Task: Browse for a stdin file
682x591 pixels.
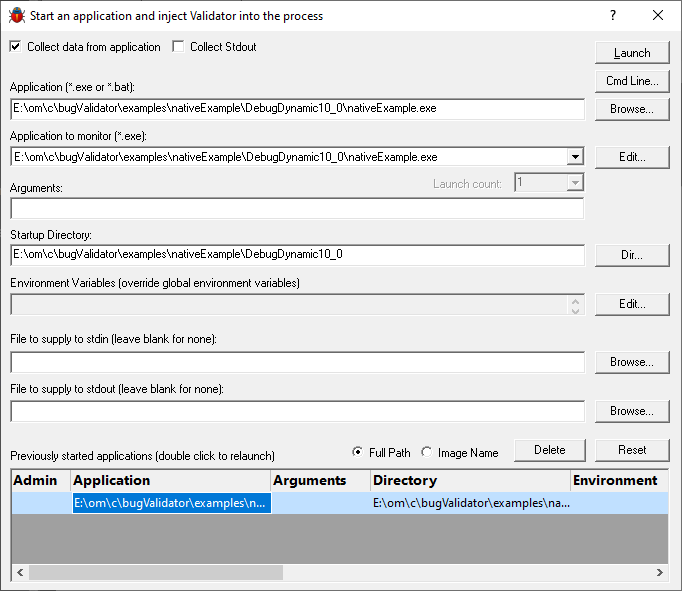Action: [x=632, y=362]
